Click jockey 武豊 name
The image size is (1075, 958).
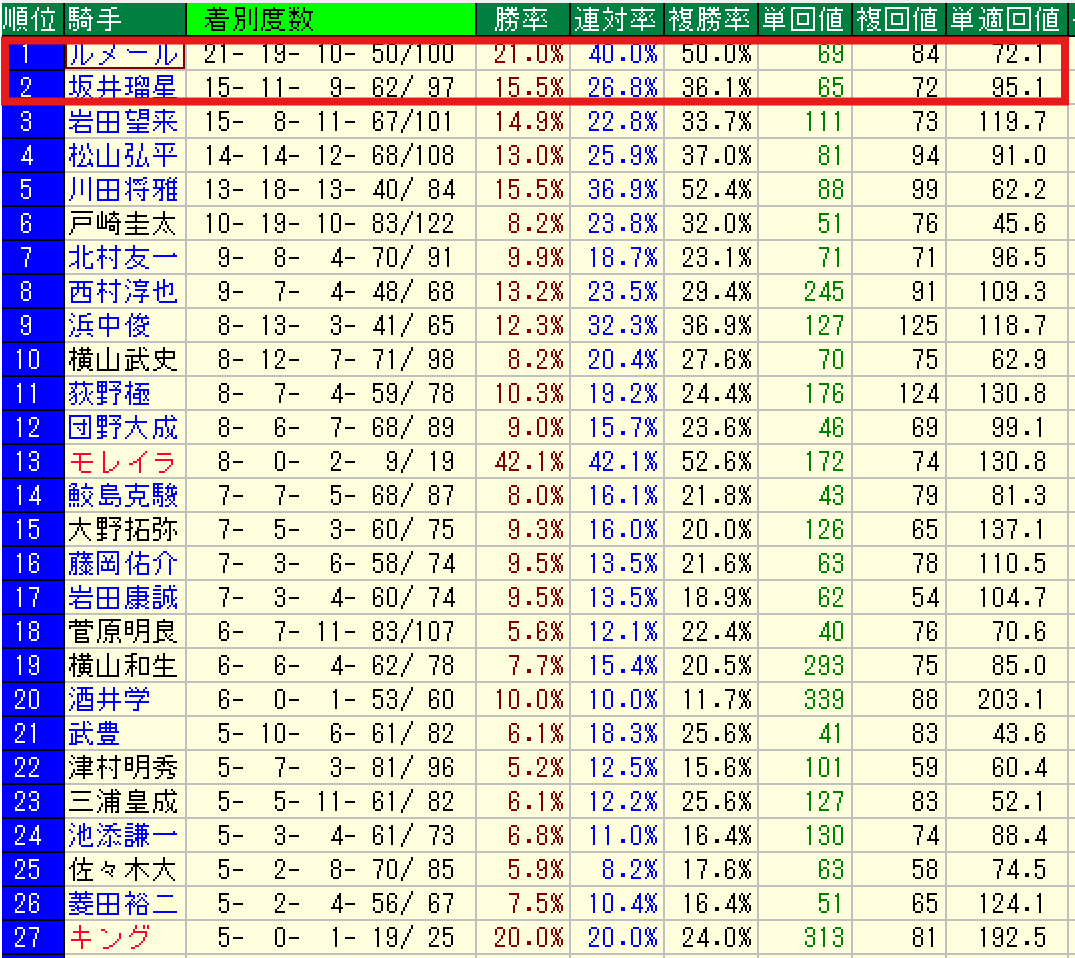point(95,733)
